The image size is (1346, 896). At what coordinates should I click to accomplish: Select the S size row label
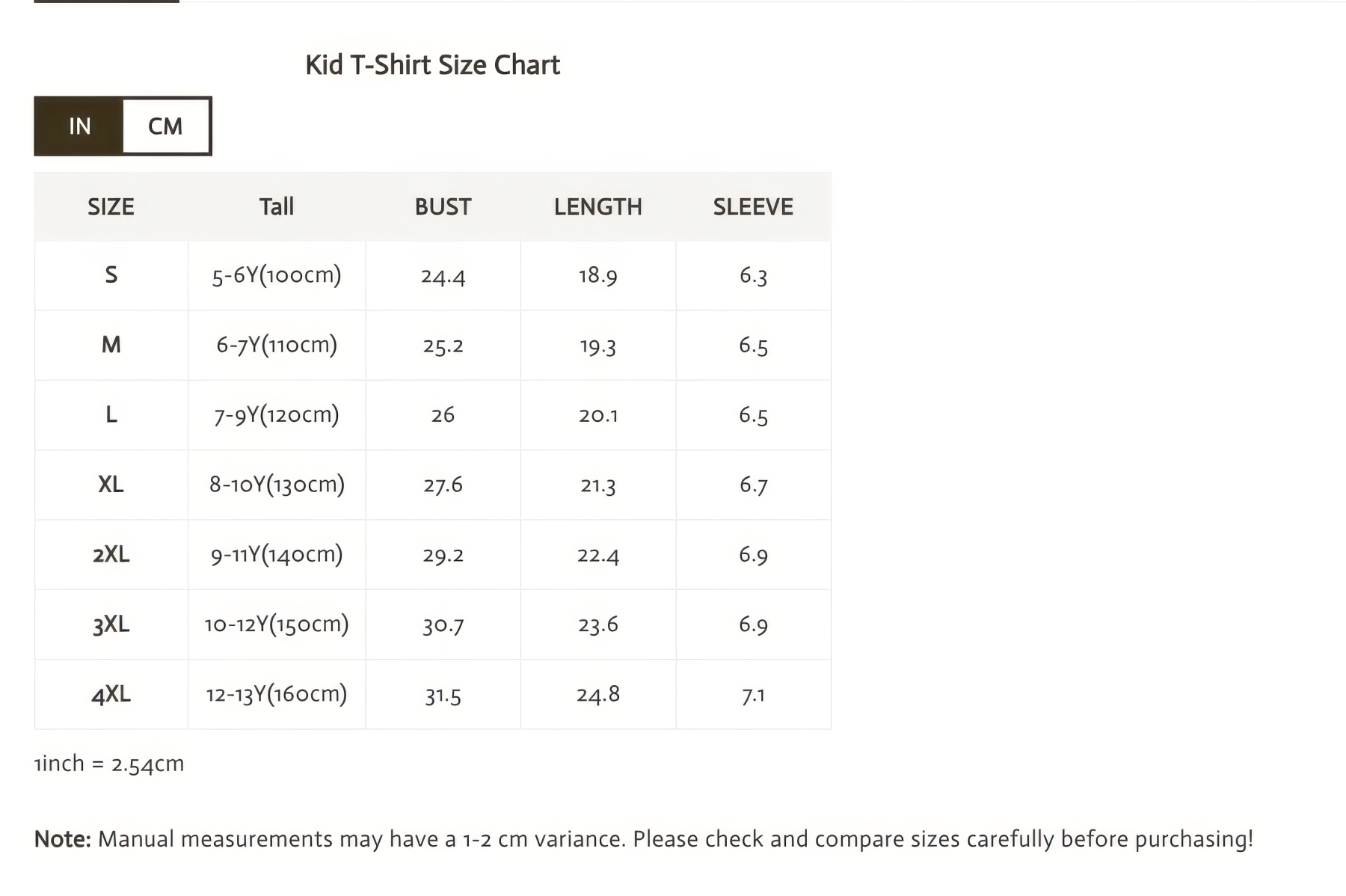[111, 275]
